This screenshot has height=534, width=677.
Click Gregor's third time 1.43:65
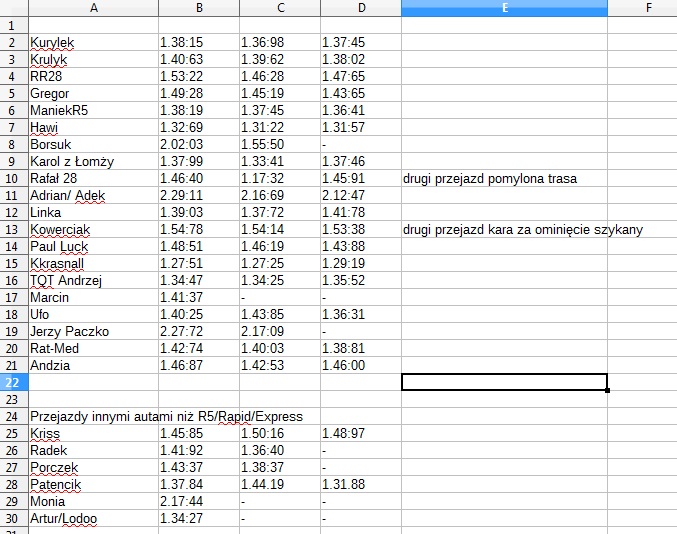click(x=361, y=93)
